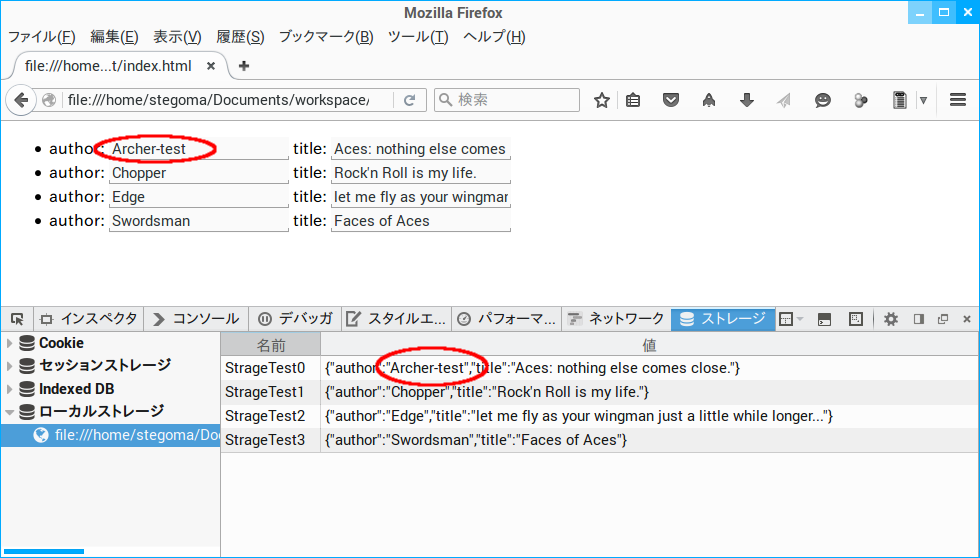Switch to the インスペクタ tab
The image size is (980, 558).
point(89,319)
